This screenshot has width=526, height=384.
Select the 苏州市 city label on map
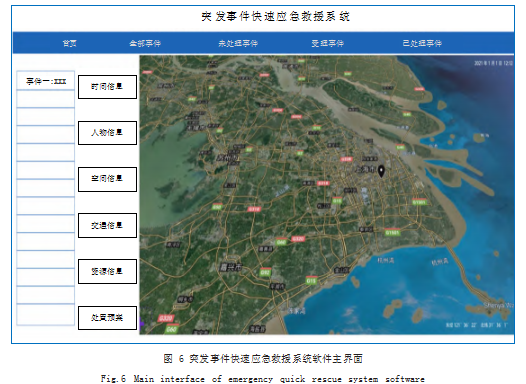point(228,158)
